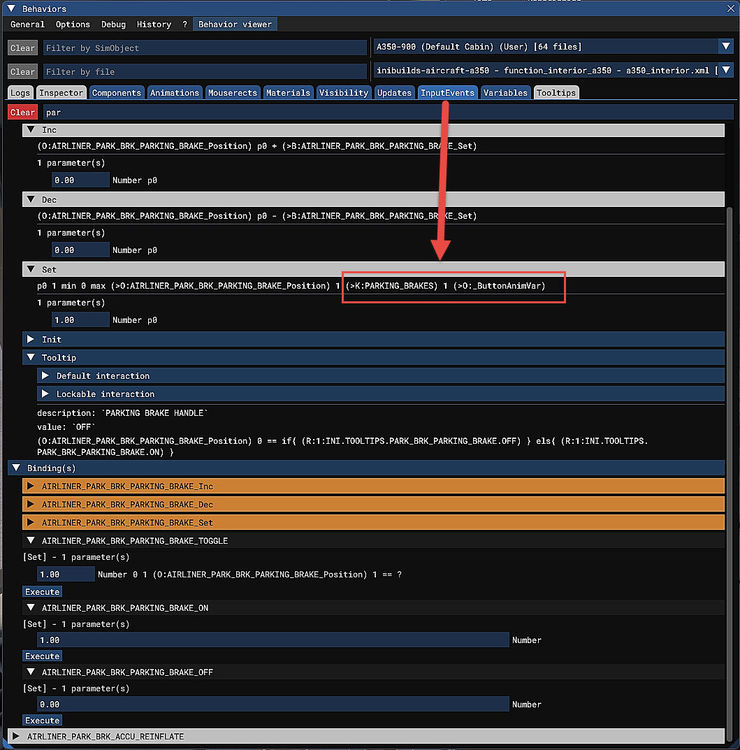The width and height of the screenshot is (740, 750).
Task: Select the Tooltips tab
Action: (x=556, y=93)
